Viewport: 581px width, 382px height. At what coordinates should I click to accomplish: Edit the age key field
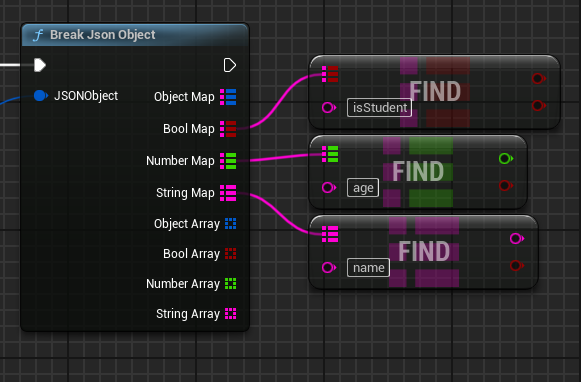click(363, 188)
